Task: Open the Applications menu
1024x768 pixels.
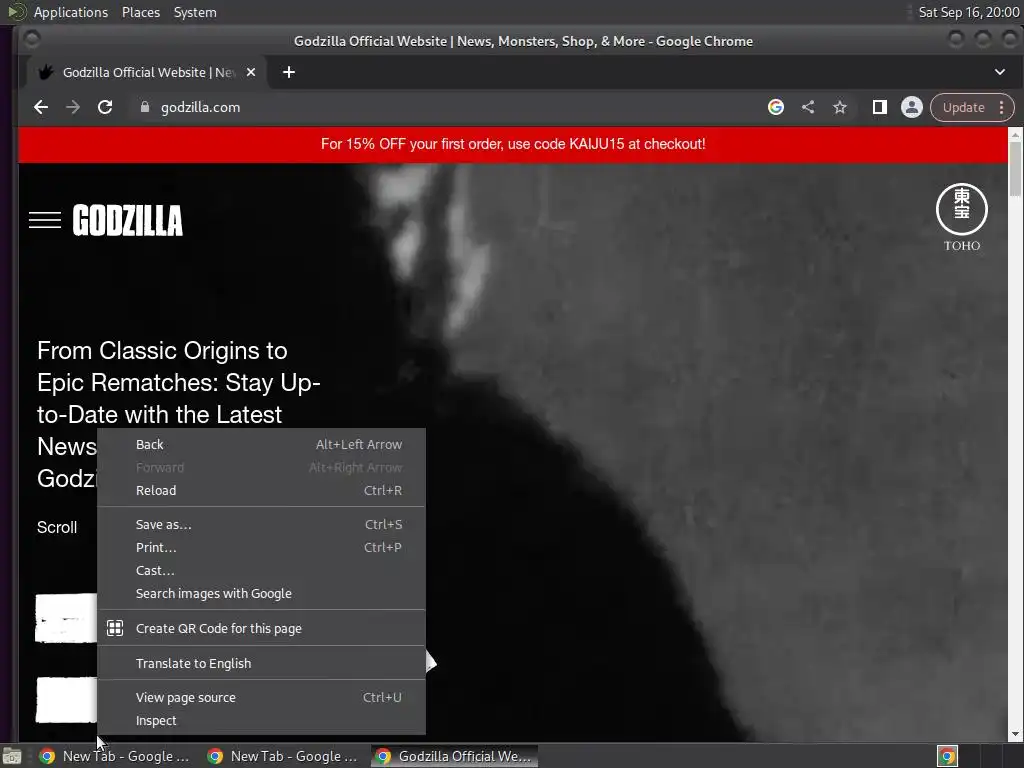Action: click(x=71, y=12)
